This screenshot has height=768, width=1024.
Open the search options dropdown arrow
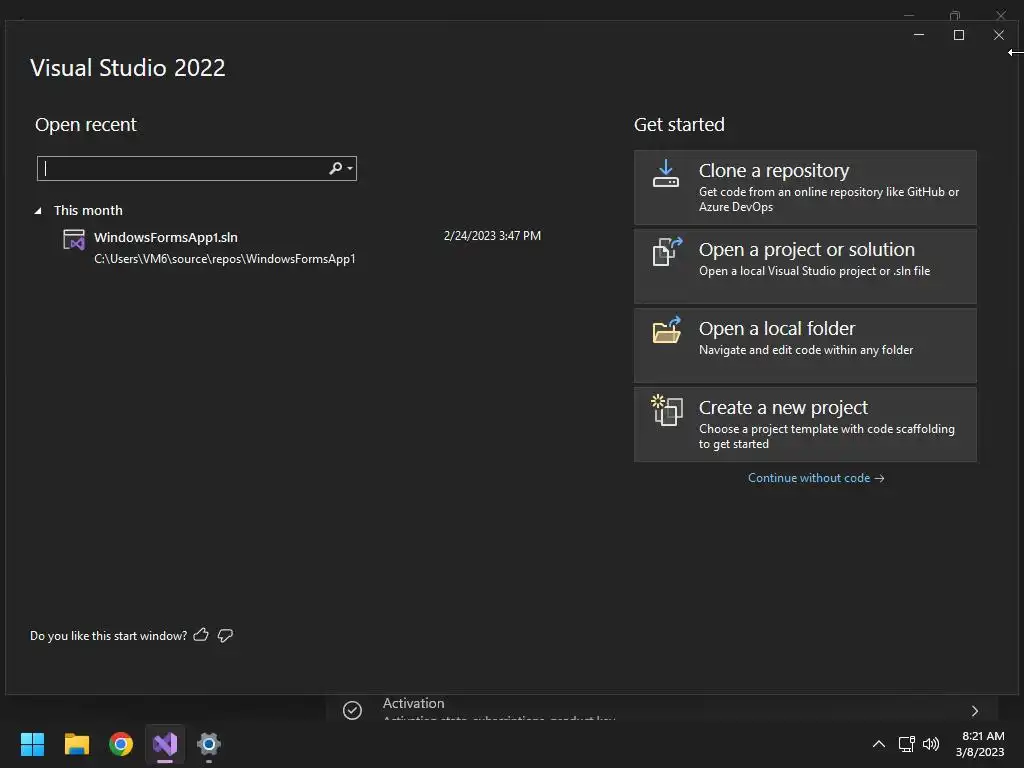[x=350, y=168]
